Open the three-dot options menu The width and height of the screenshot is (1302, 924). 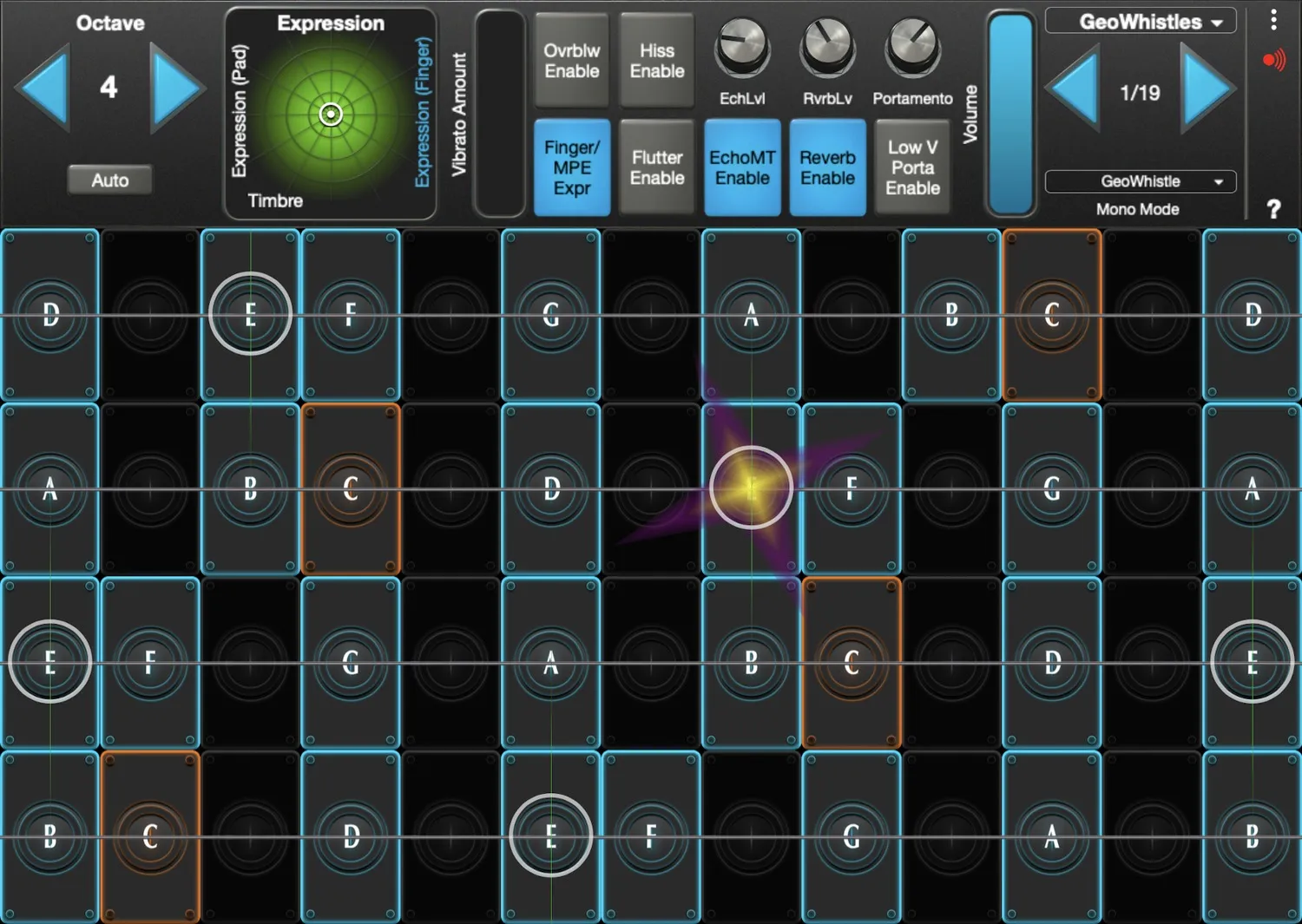pyautogui.click(x=1273, y=20)
